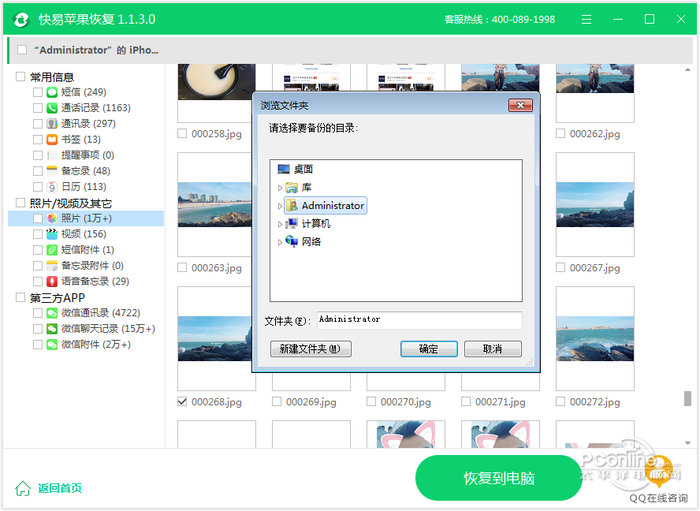Image resolution: width=700 pixels, height=511 pixels.
Task: Select 视频 (156) category
Action: (x=83, y=234)
